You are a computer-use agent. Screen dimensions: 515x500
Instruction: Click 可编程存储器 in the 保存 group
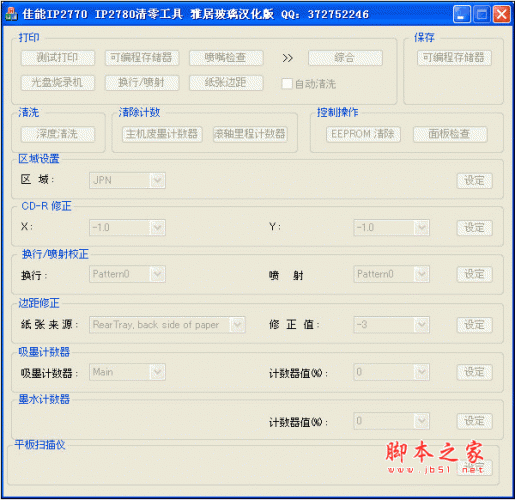coord(454,58)
